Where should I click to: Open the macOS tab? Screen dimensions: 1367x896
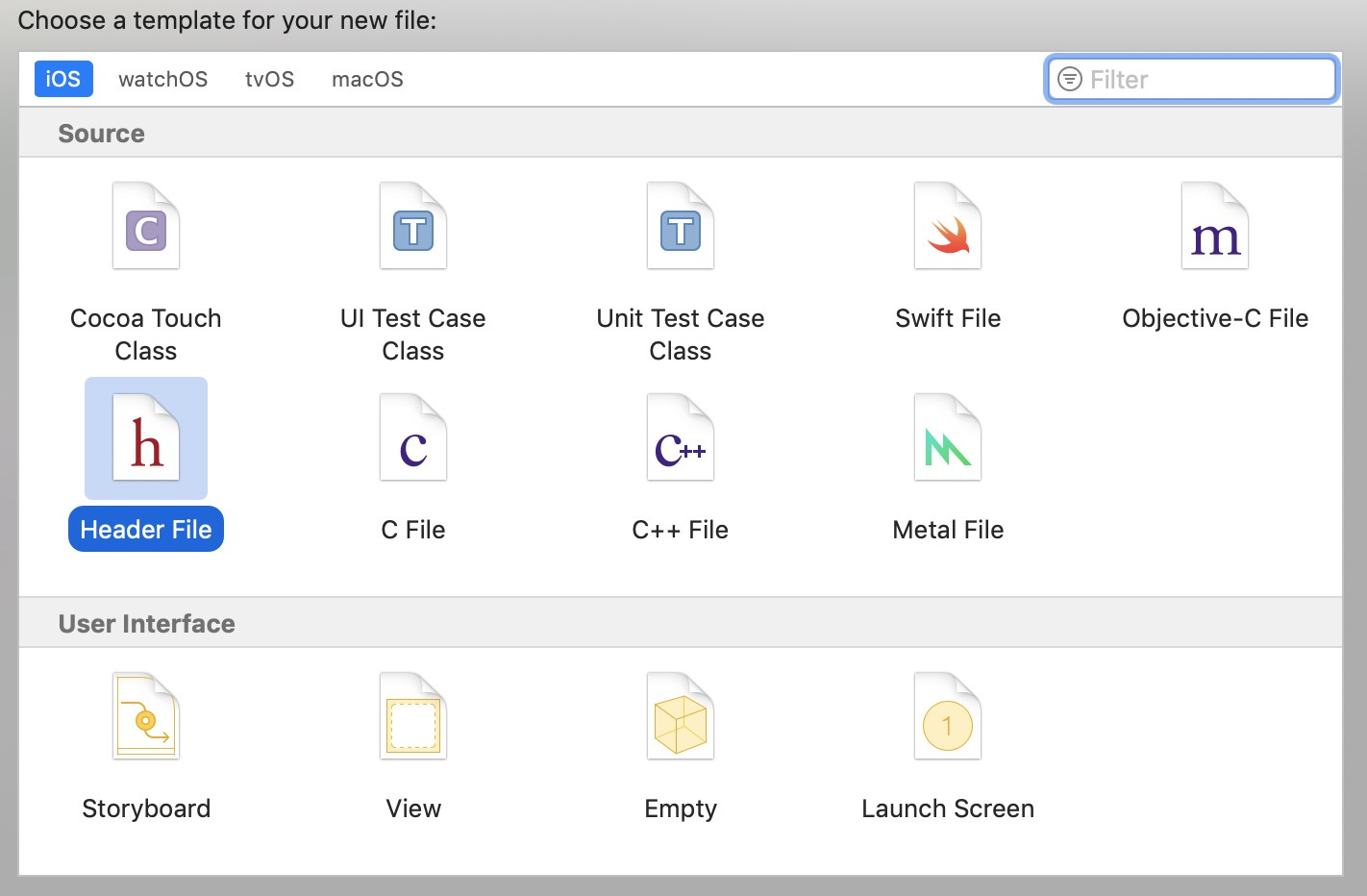367,79
